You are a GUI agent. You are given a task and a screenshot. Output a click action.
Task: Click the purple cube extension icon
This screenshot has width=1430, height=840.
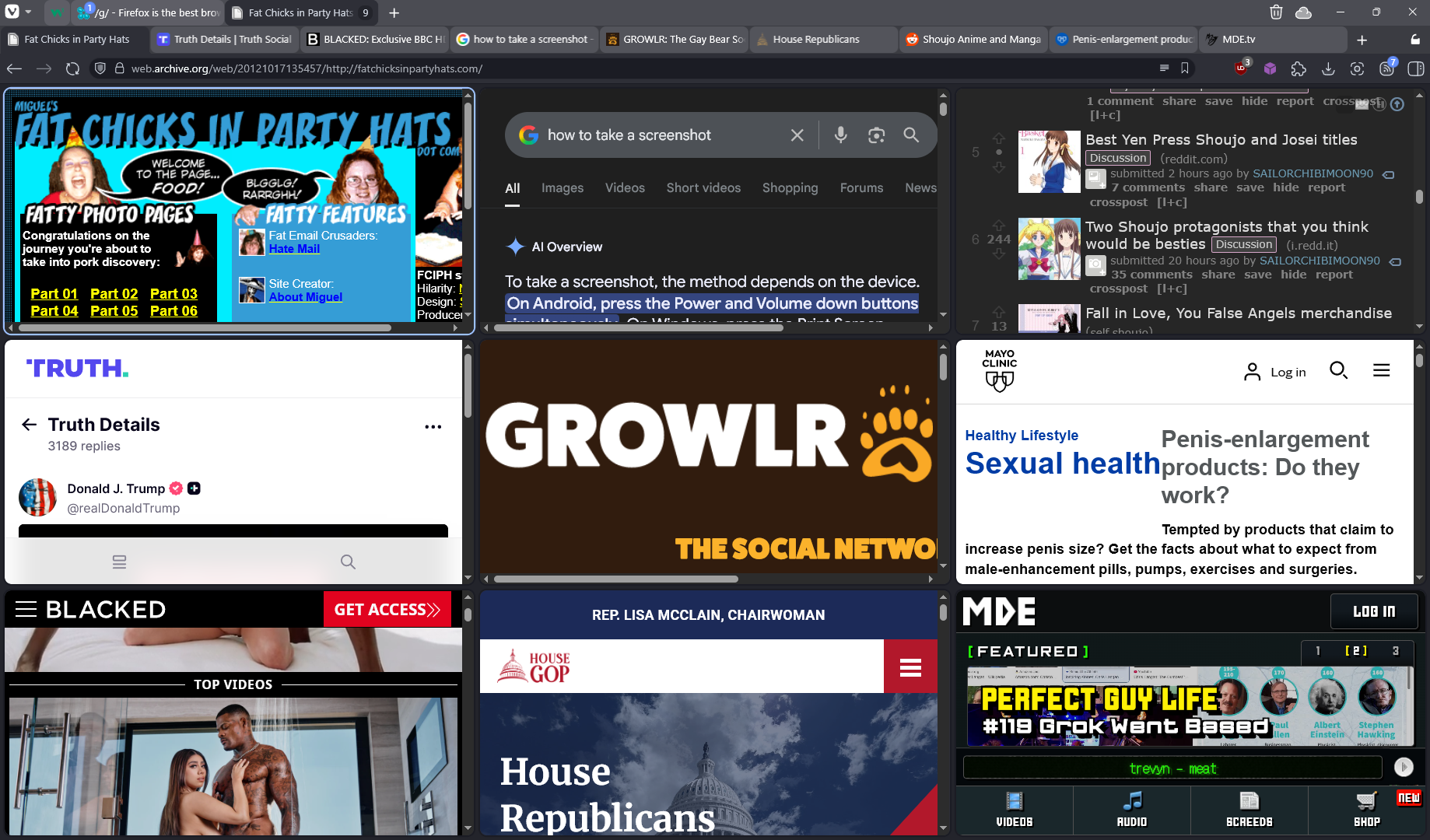[1270, 68]
